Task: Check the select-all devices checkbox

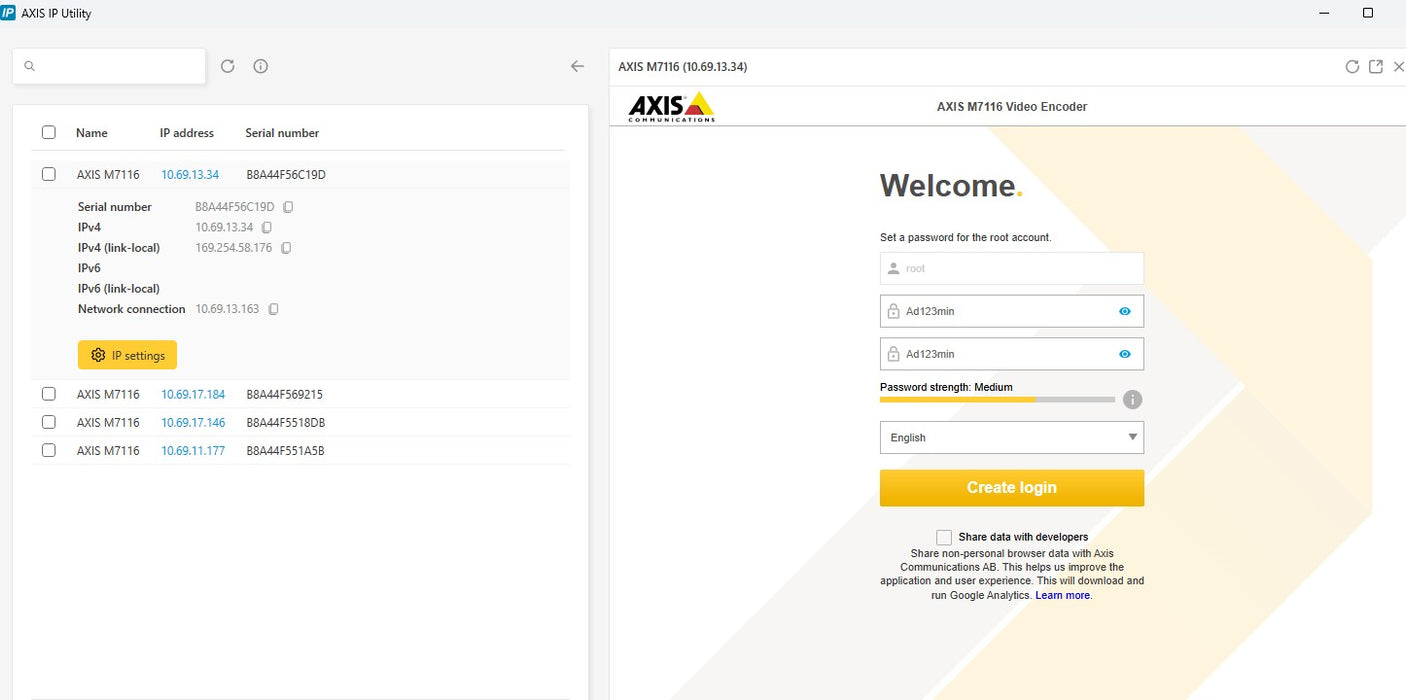Action: click(x=49, y=132)
